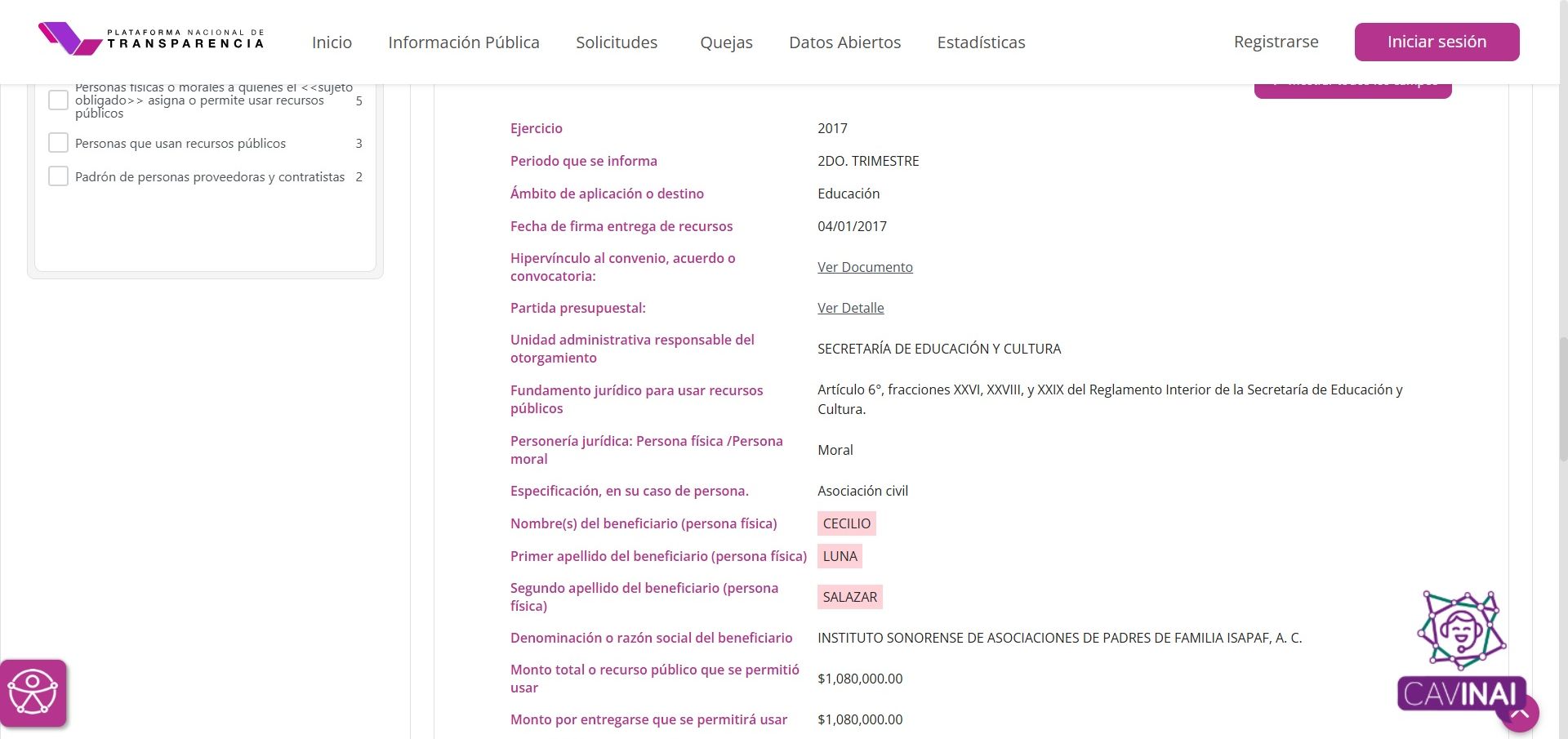The image size is (1568, 739).
Task: Open the Estadísticas section
Action: 981,42
